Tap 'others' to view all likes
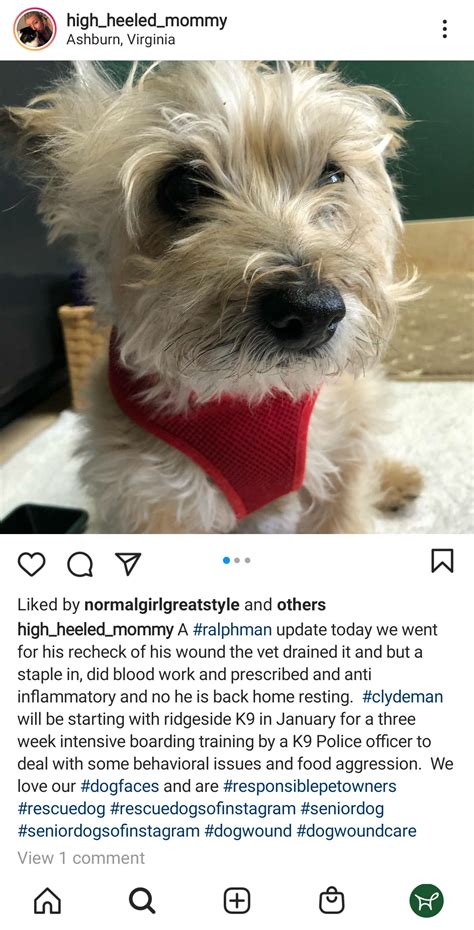This screenshot has height=930, width=474. pos(301,605)
